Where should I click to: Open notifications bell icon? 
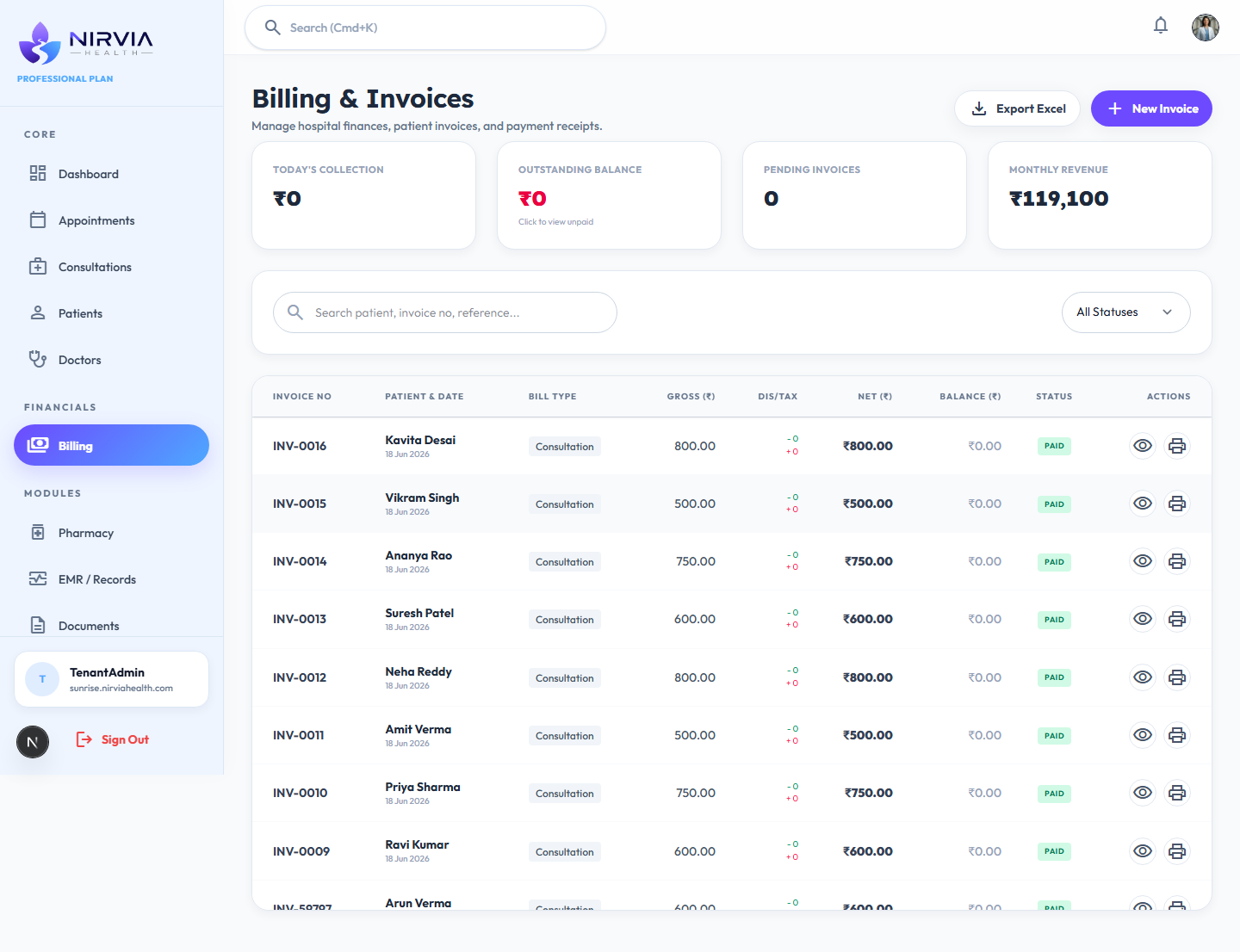(x=1161, y=26)
